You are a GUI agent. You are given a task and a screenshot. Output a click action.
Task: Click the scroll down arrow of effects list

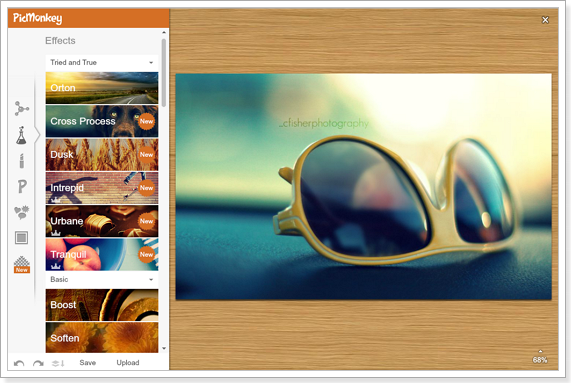(164, 348)
